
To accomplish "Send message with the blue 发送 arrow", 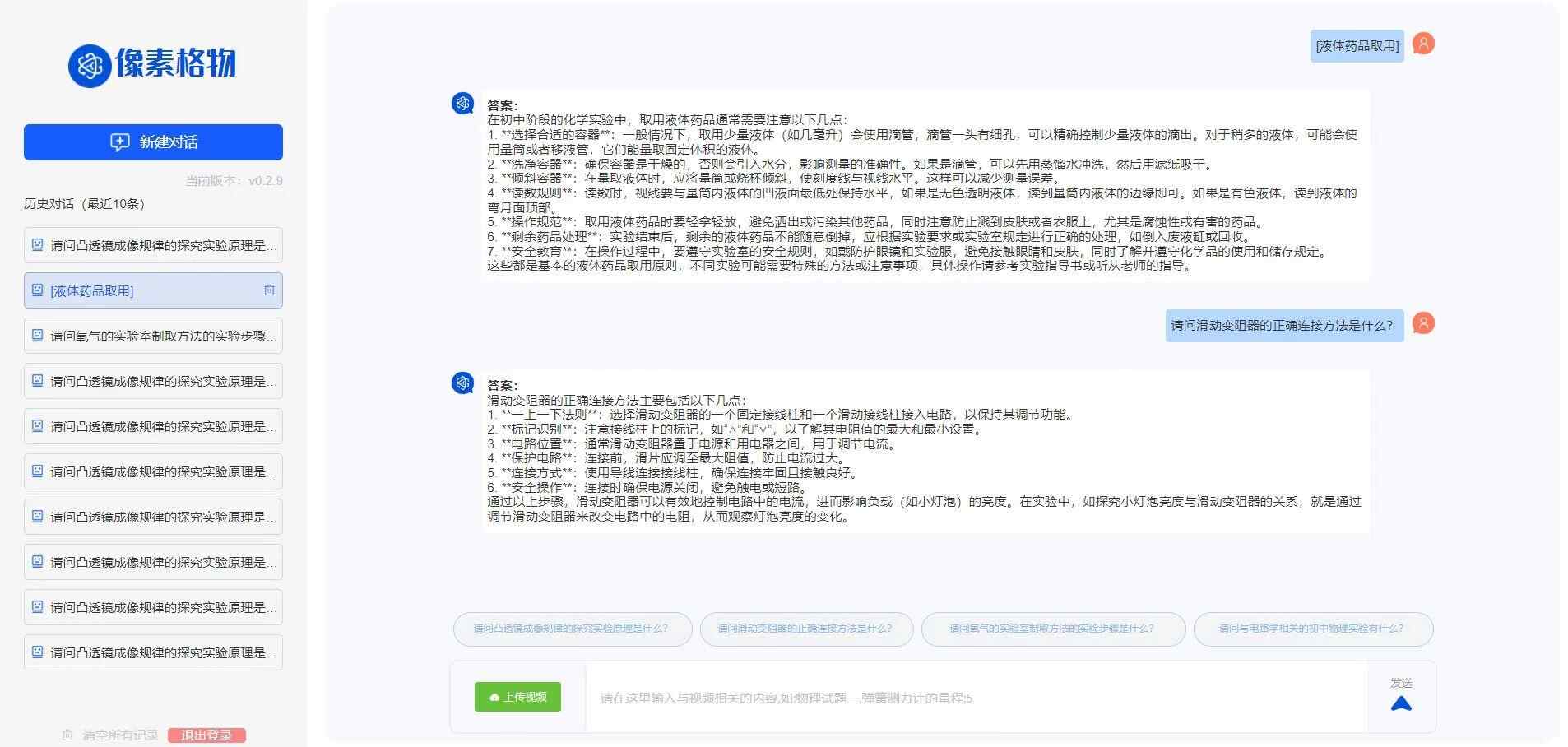I will click(1401, 703).
